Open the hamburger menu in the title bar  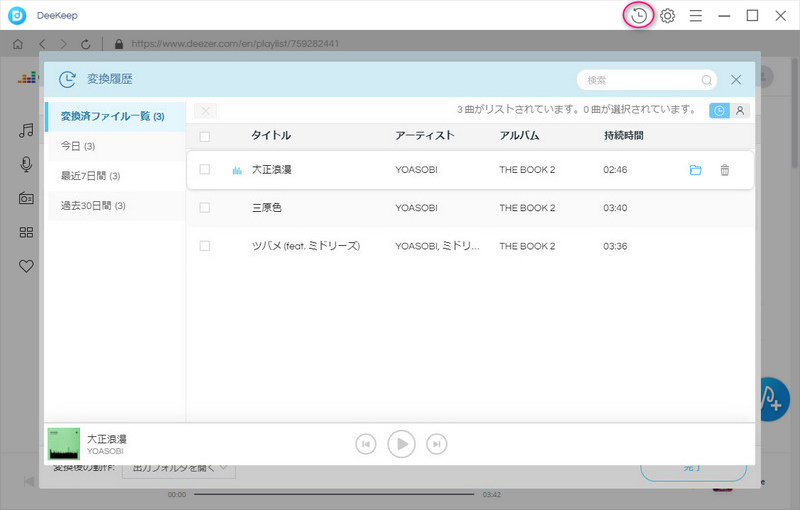point(696,16)
